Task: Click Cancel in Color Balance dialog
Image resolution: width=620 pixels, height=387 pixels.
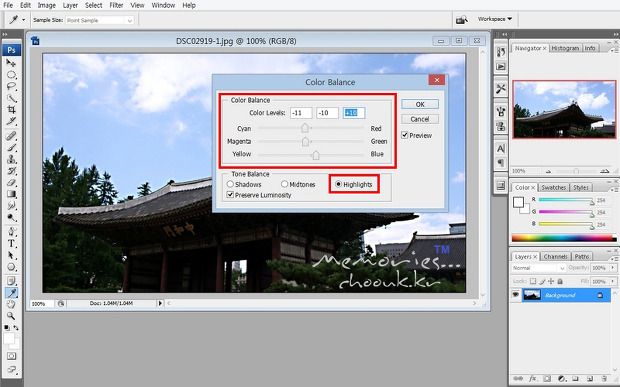Action: 420,119
